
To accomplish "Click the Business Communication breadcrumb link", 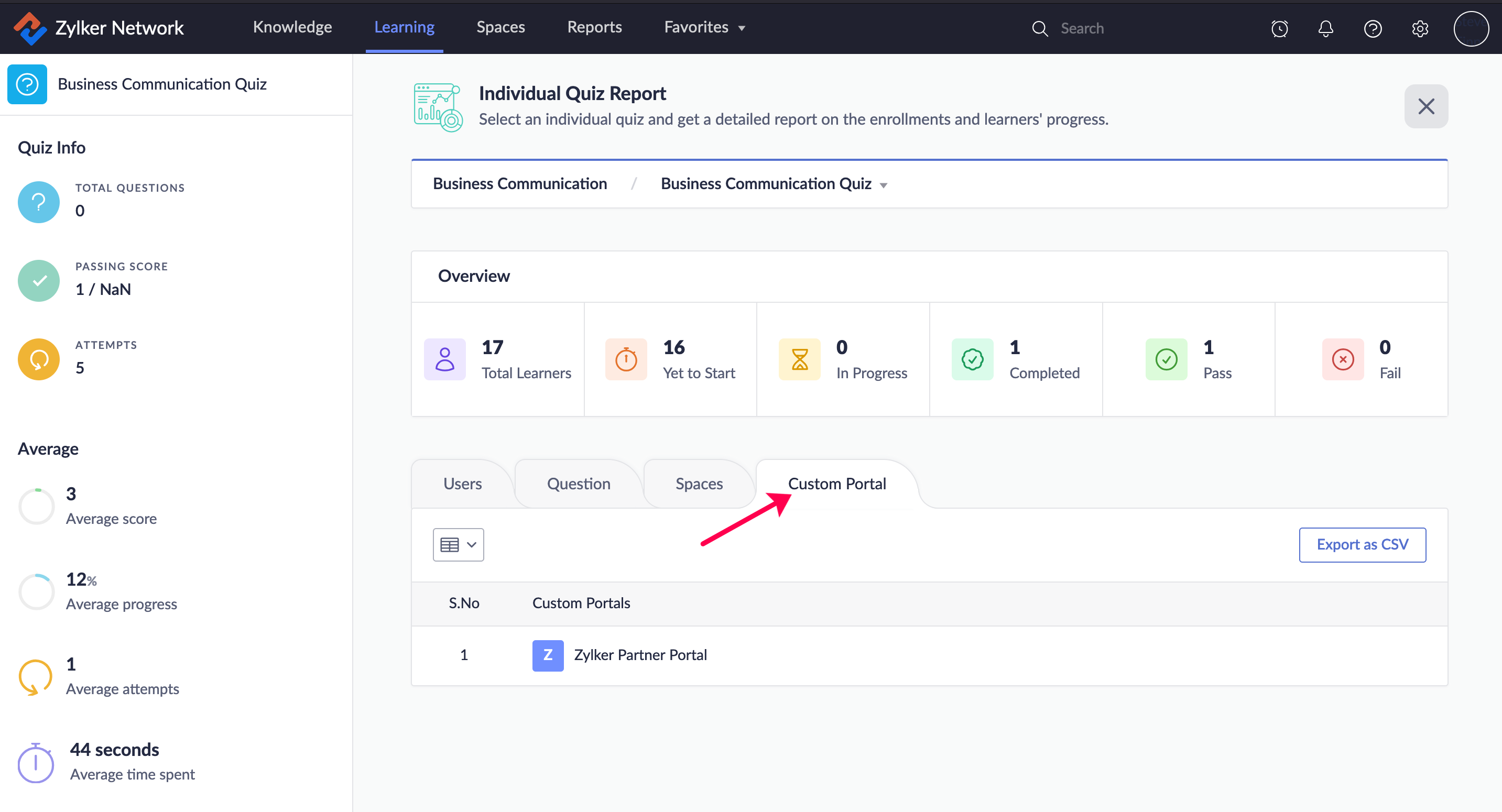I will point(519,184).
